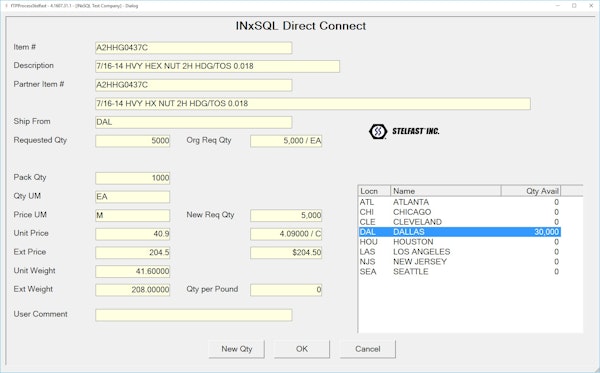Select the CLE CLEVELAND location row
600x373 pixels.
(x=459, y=222)
